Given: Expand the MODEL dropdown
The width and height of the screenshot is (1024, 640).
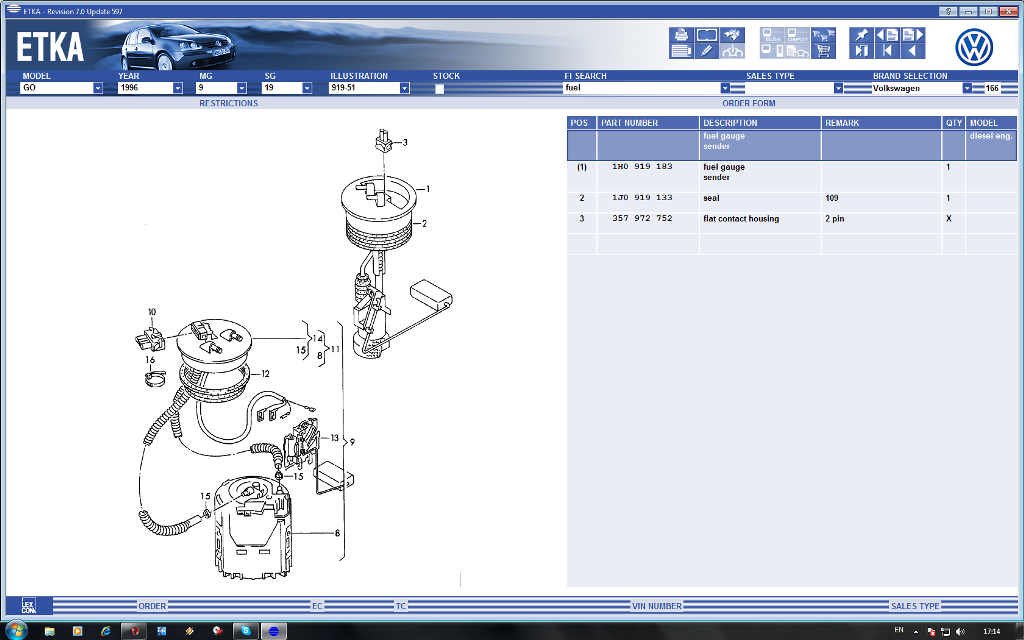Looking at the screenshot, I should [97, 88].
